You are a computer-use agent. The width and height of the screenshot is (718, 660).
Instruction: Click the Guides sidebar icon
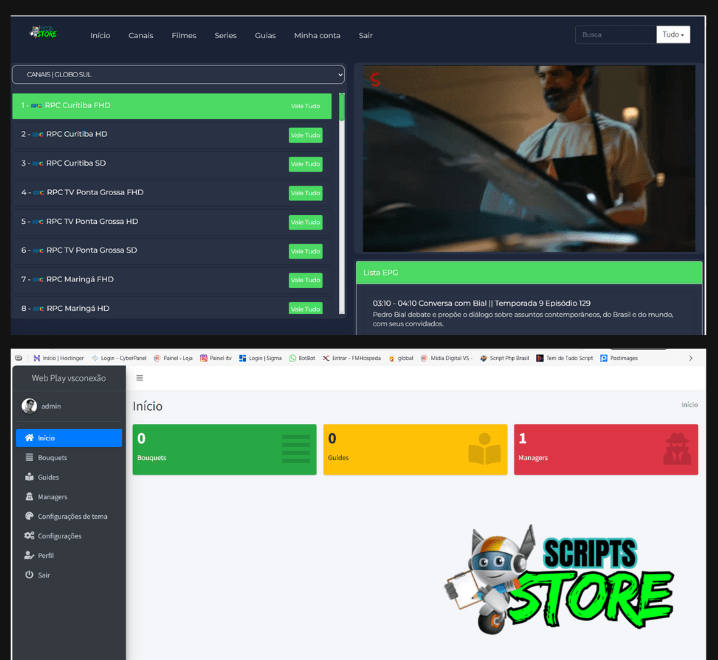point(29,477)
